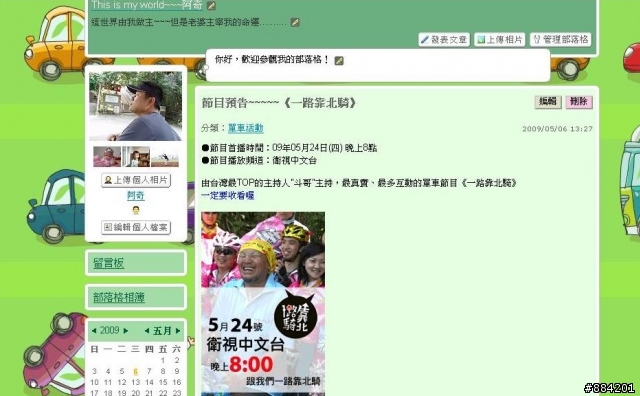Open first small baby thumbnail photo
640x396 pixels.
pyautogui.click(x=107, y=157)
